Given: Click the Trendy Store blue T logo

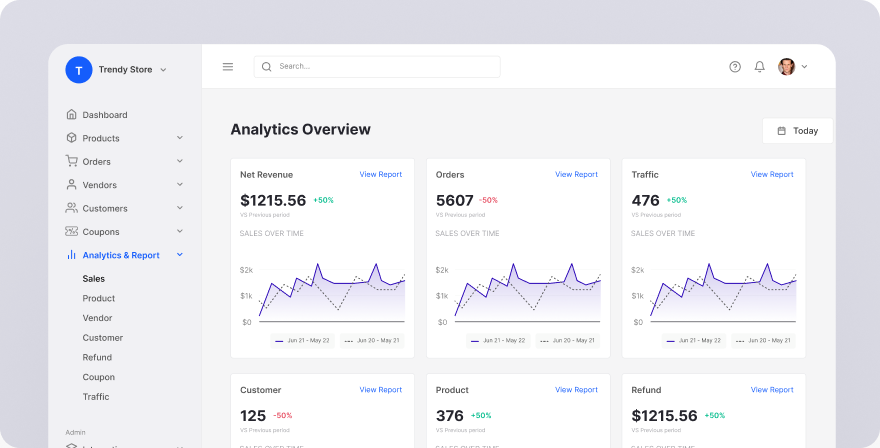Looking at the screenshot, I should (79, 70).
